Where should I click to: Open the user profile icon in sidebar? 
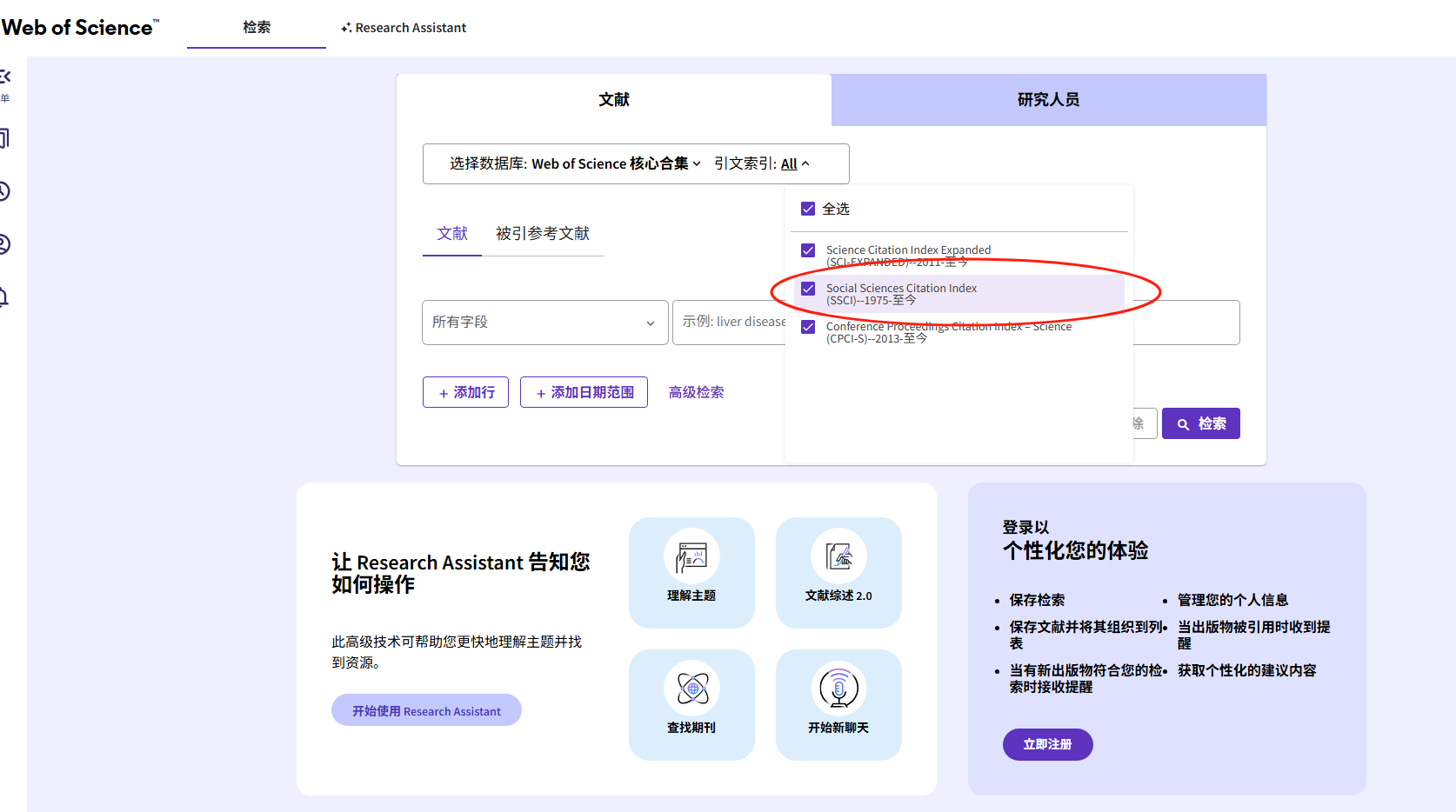point(4,244)
